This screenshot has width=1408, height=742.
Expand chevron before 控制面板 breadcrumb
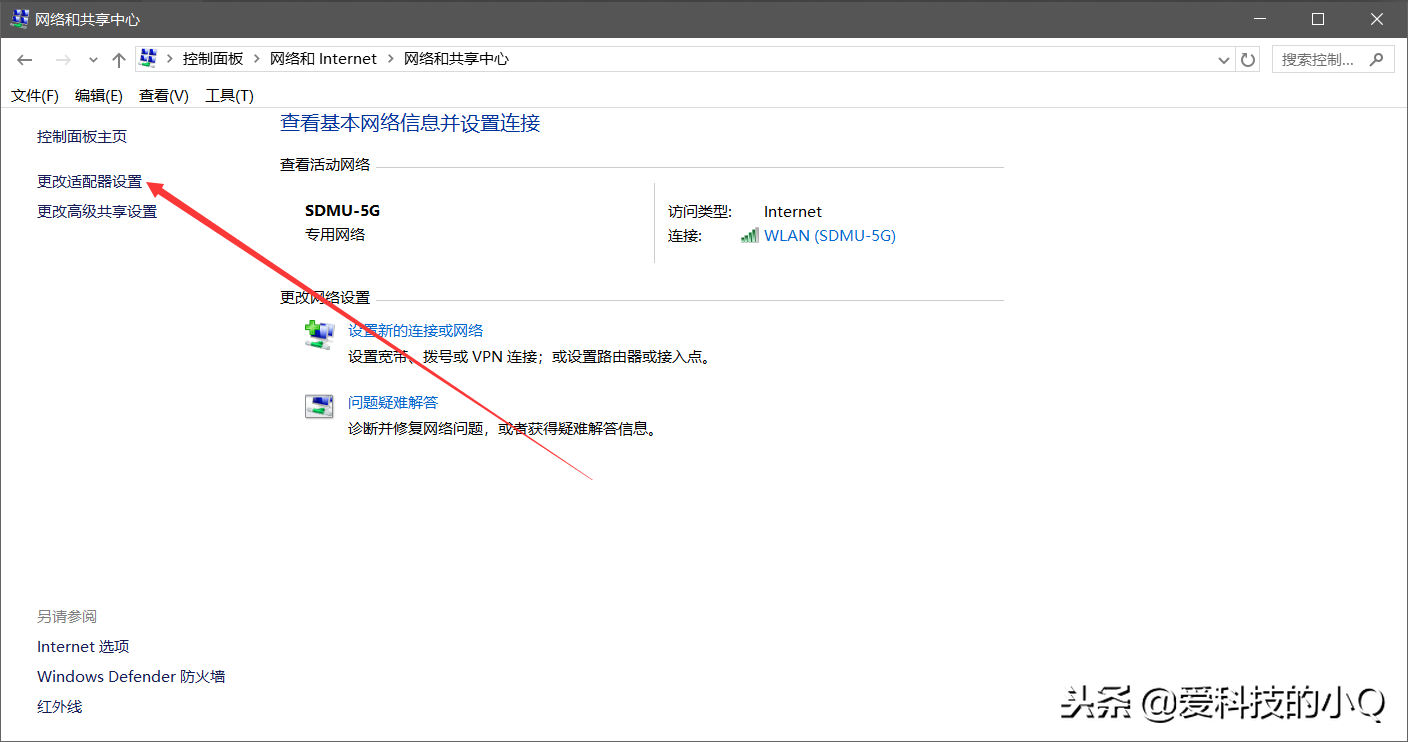(170, 59)
